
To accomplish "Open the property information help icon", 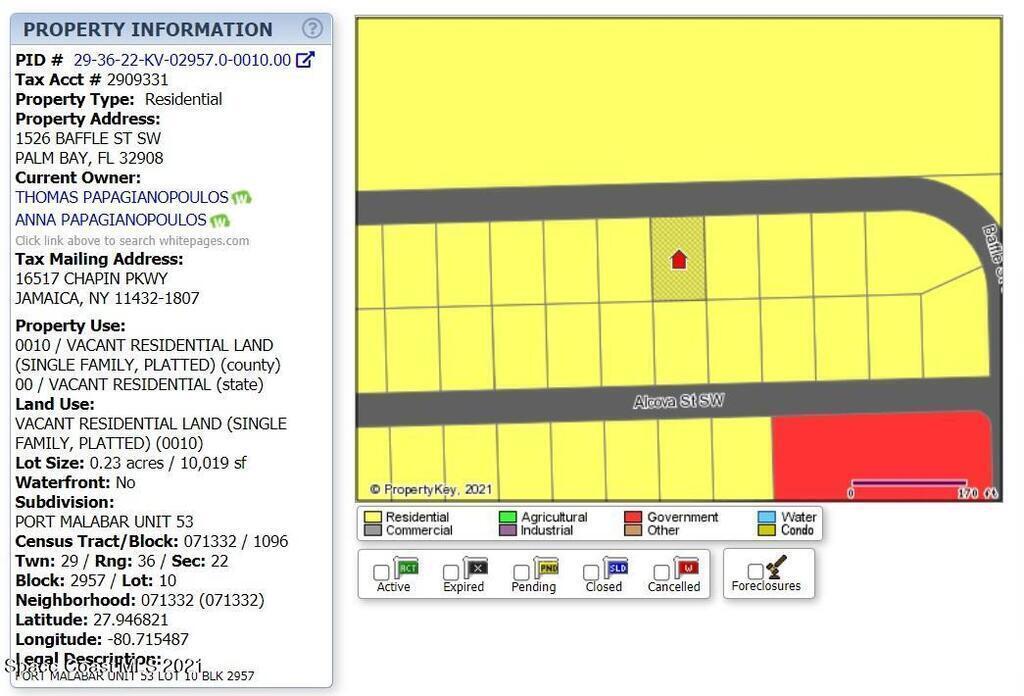I will 312,29.
